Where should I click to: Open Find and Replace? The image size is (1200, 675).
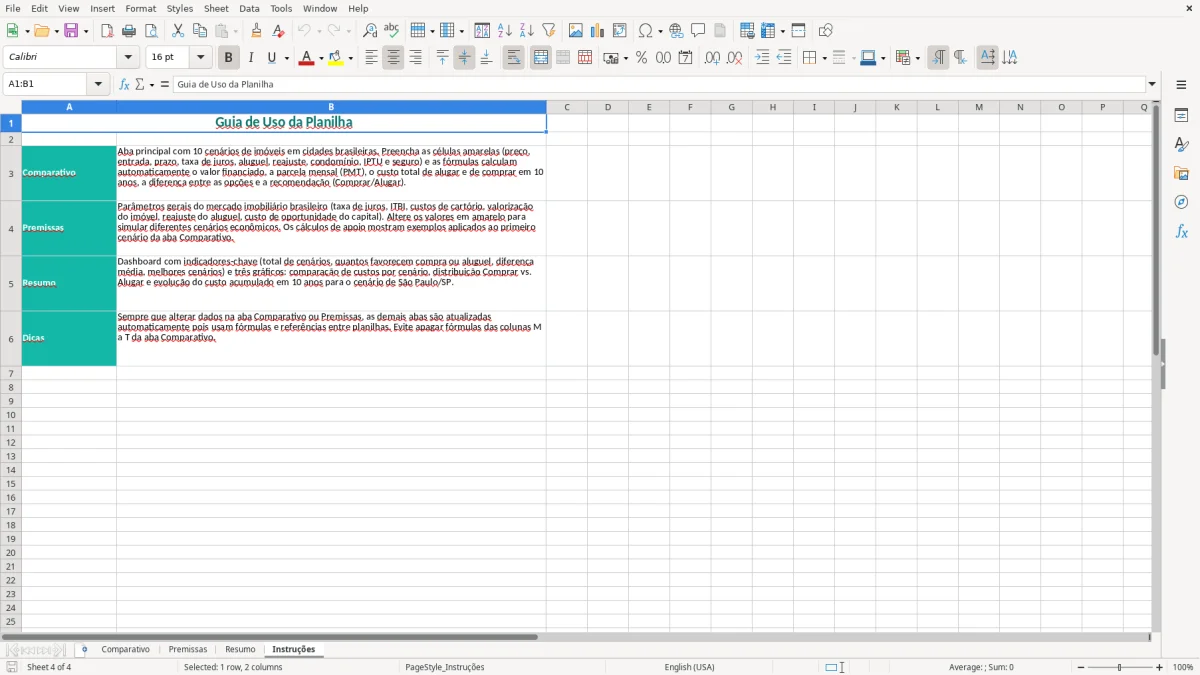[370, 31]
